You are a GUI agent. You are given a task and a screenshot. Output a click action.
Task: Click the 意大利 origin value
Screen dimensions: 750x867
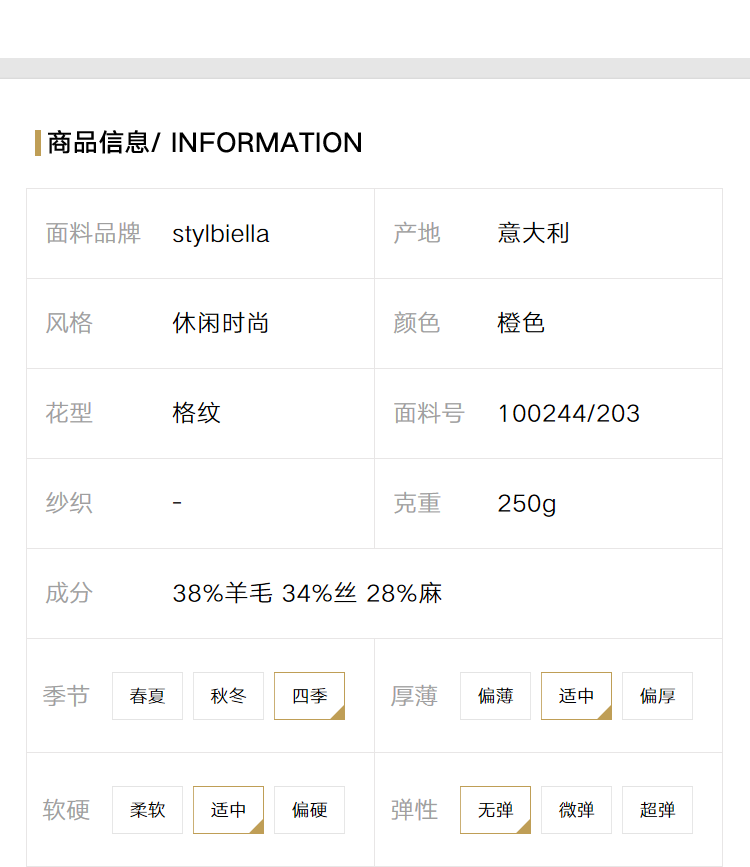click(x=533, y=233)
